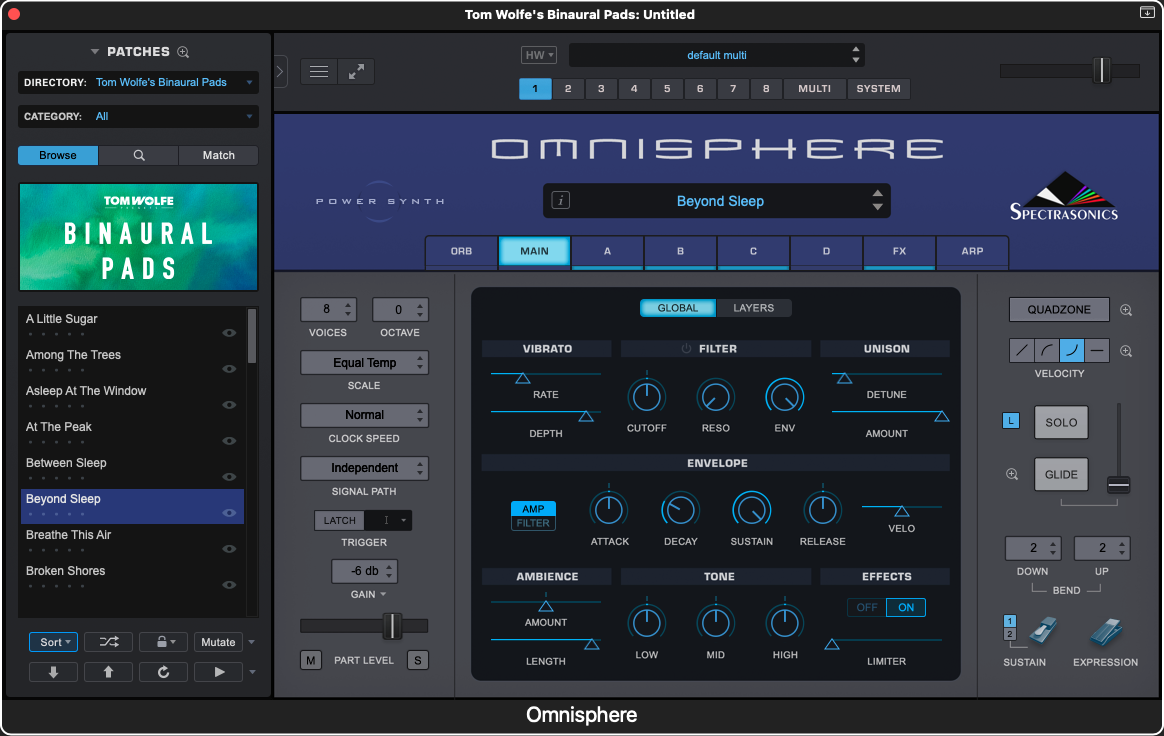Collapse the browser with side arrow

[x=280, y=71]
